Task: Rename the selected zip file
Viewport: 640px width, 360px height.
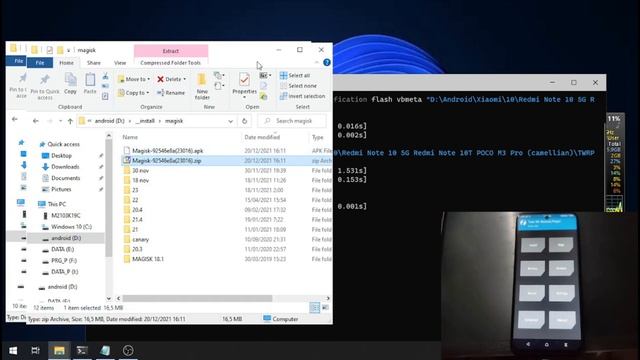Action: coord(171,93)
